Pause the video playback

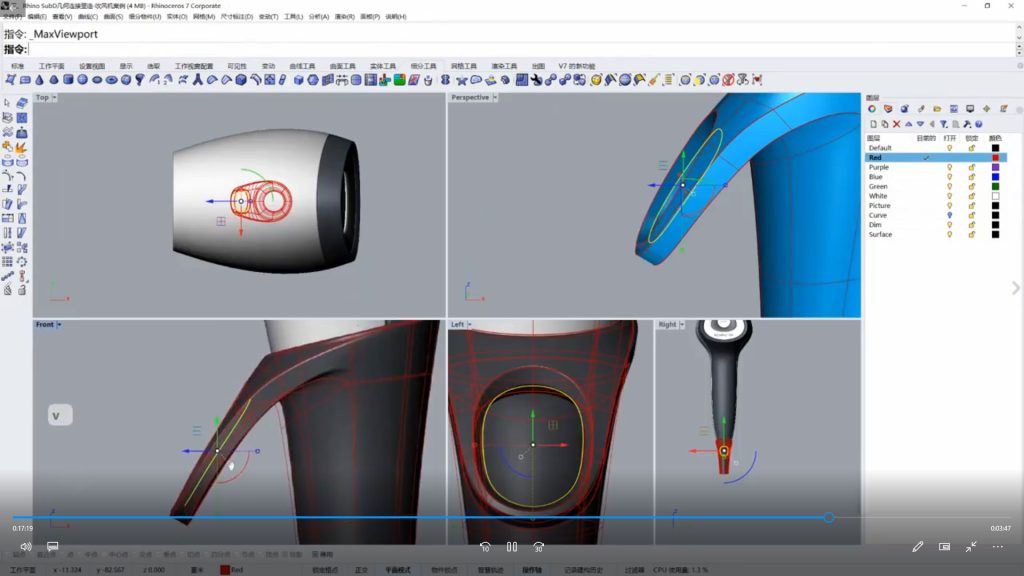coord(511,547)
